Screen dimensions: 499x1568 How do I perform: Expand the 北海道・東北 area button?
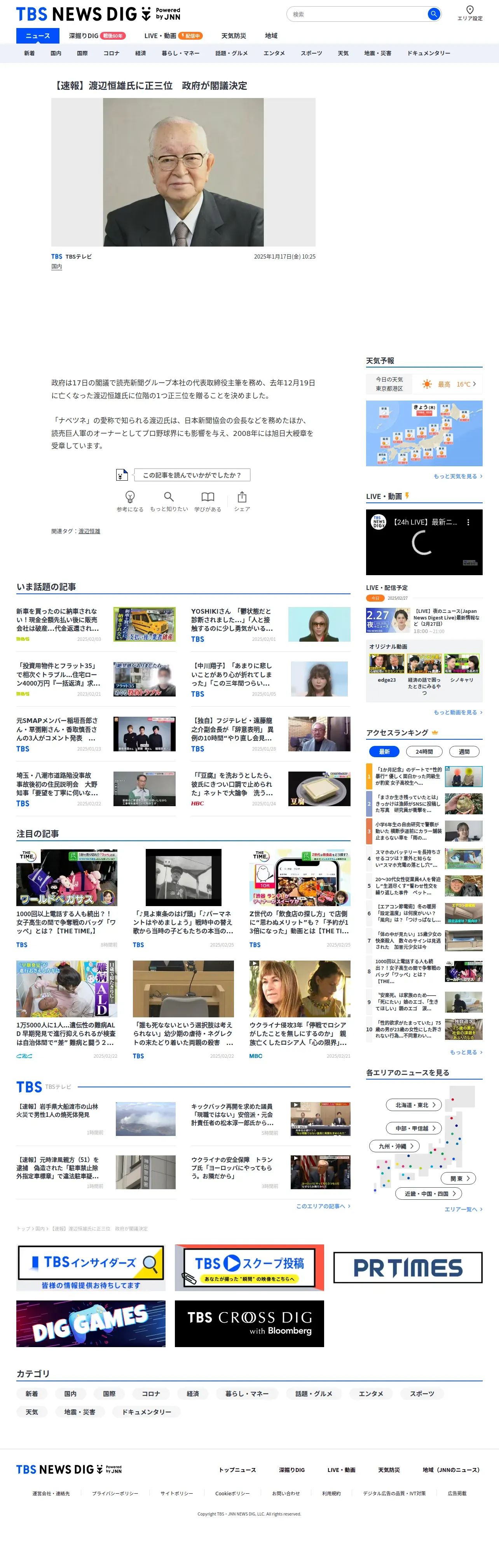[x=414, y=1105]
